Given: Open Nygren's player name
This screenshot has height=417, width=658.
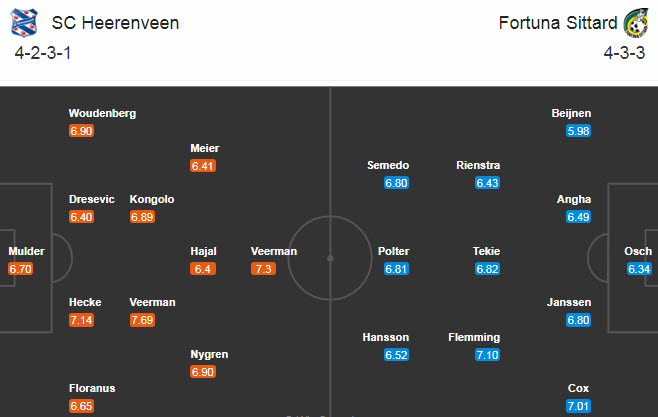Looking at the screenshot, I should [x=208, y=354].
